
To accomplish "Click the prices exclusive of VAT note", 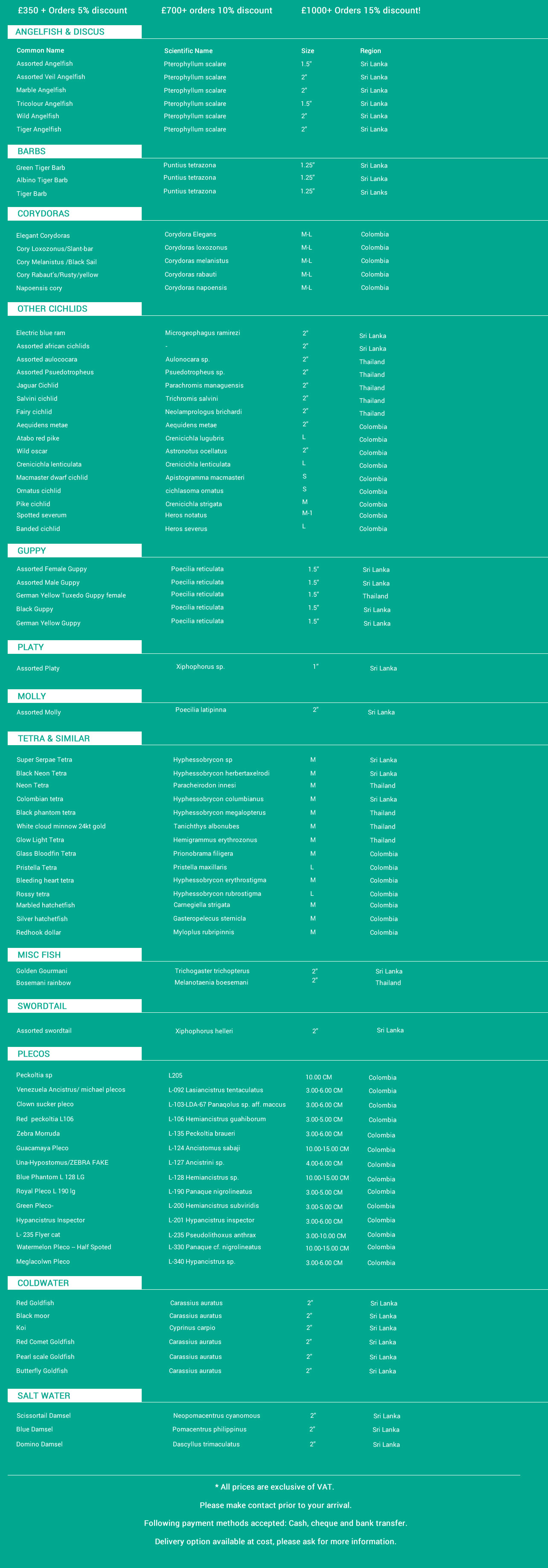I will coord(274,1486).
